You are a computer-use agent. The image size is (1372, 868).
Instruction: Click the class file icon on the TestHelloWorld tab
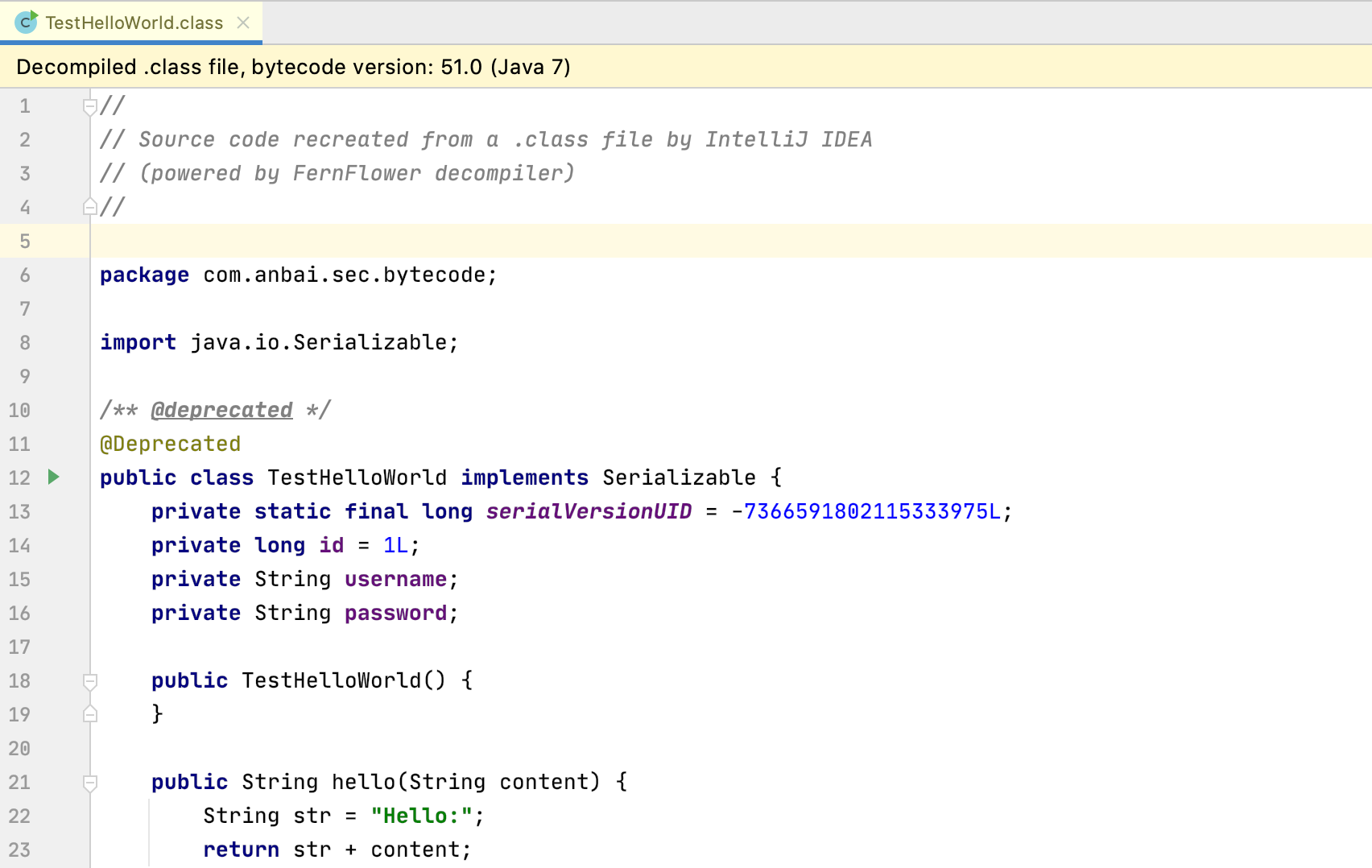point(26,23)
